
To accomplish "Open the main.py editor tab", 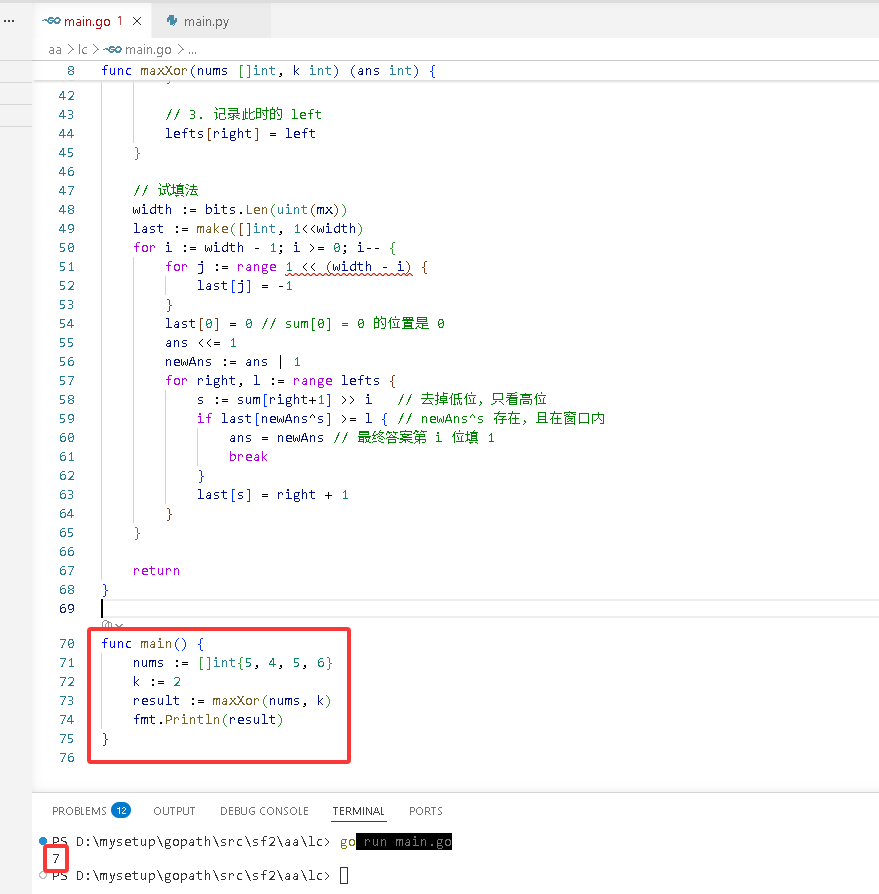I will (x=206, y=22).
